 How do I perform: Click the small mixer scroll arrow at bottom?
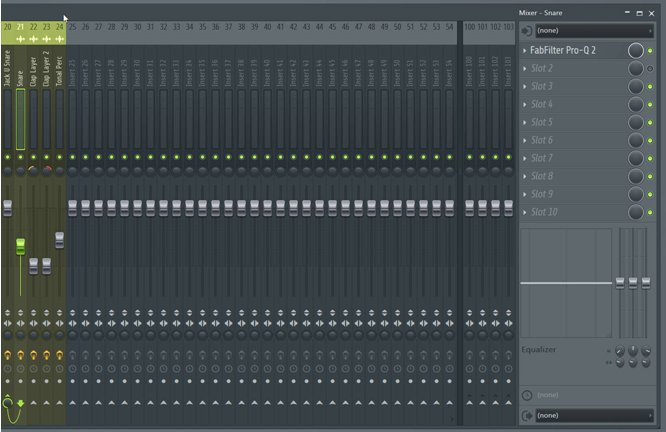coord(452,419)
